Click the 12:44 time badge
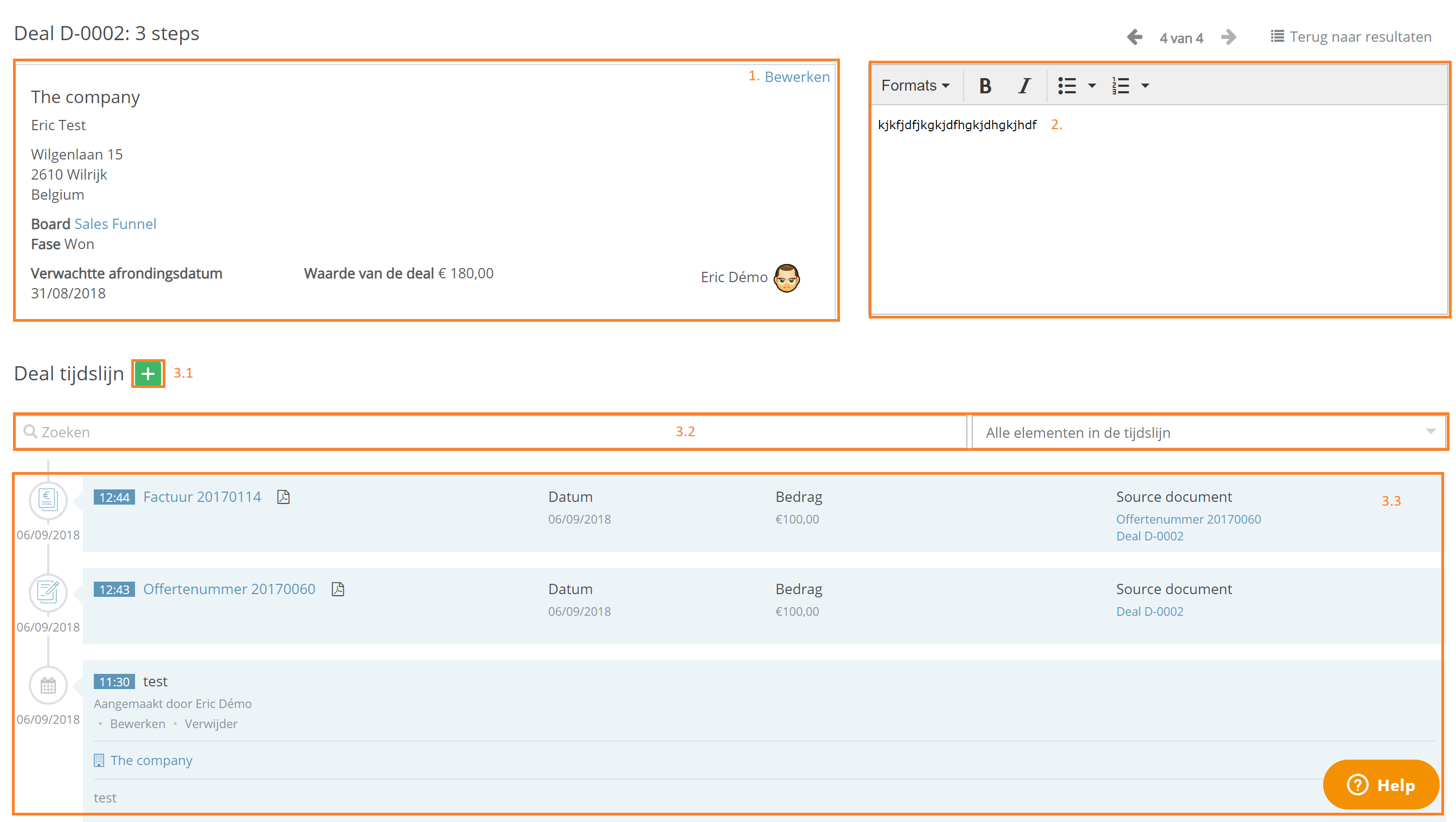The height and width of the screenshot is (822, 1456). 114,498
